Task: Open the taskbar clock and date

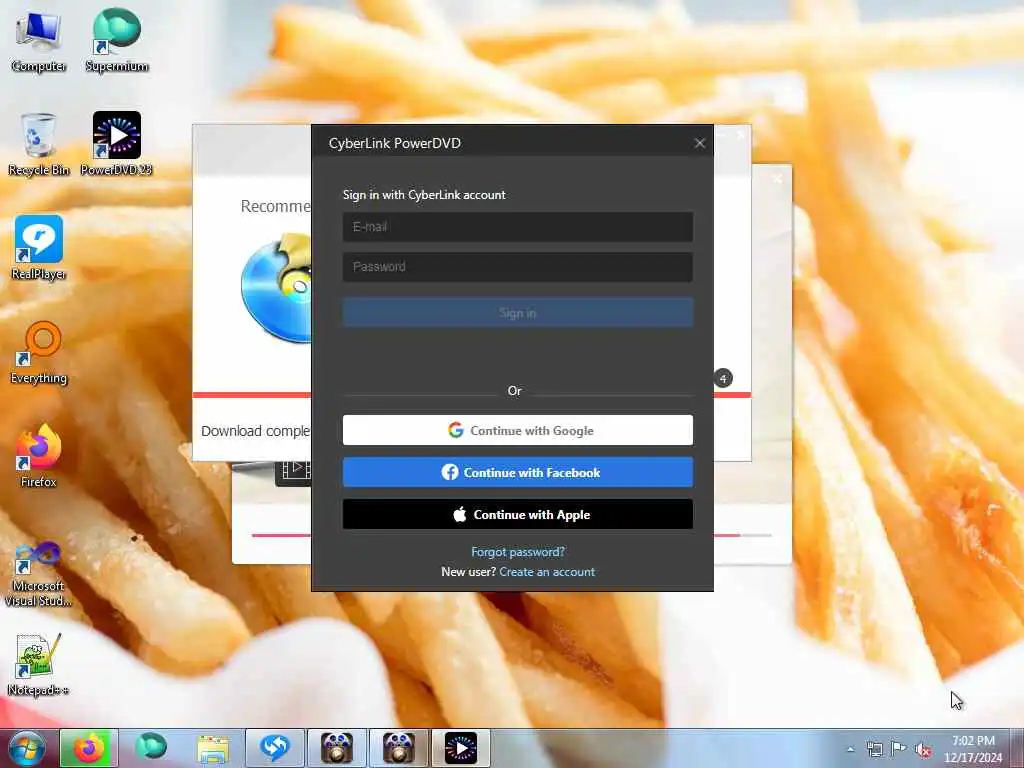Action: pyautogui.click(x=972, y=749)
